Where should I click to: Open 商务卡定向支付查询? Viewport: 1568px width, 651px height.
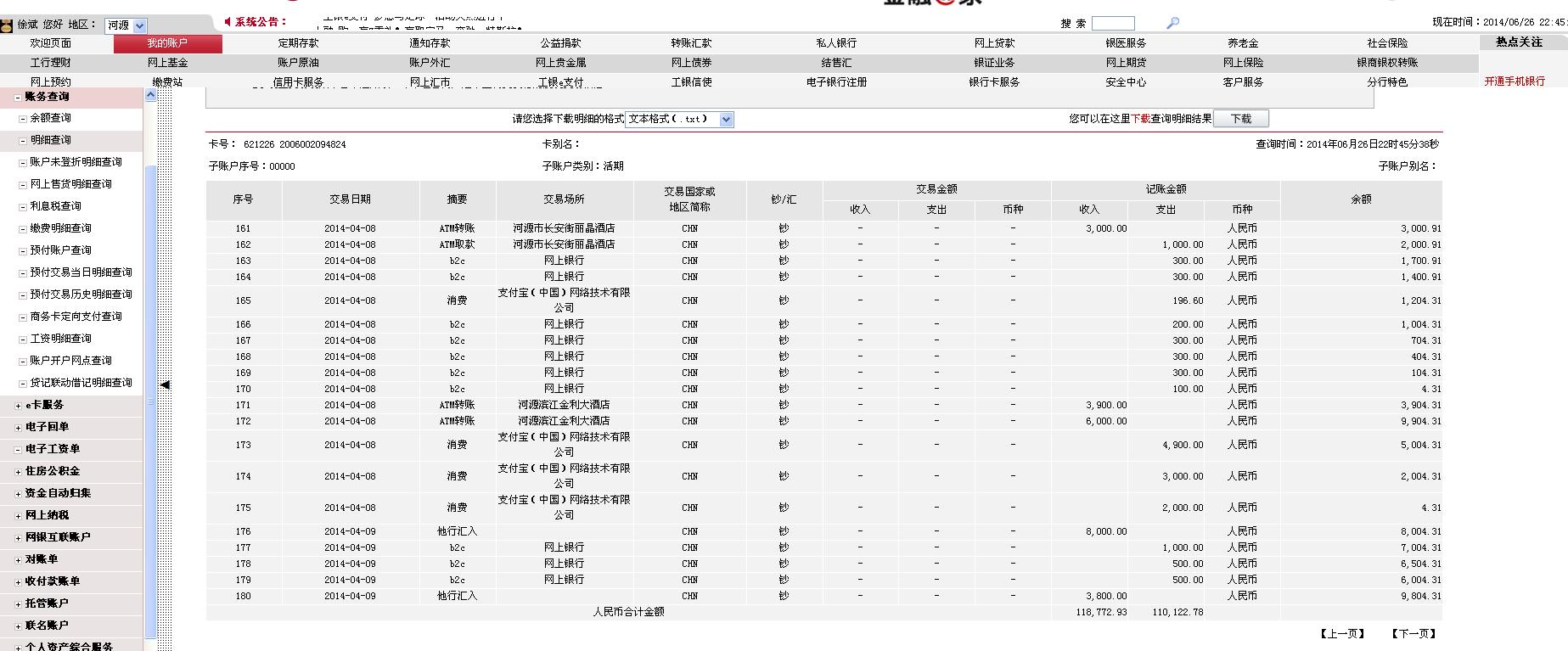[x=76, y=317]
